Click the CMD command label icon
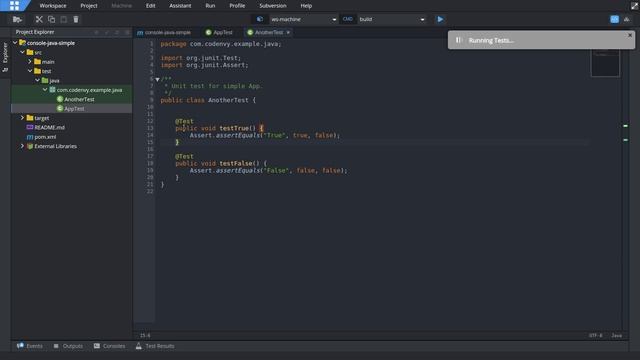Screen dimensions: 640x360 click(348, 19)
